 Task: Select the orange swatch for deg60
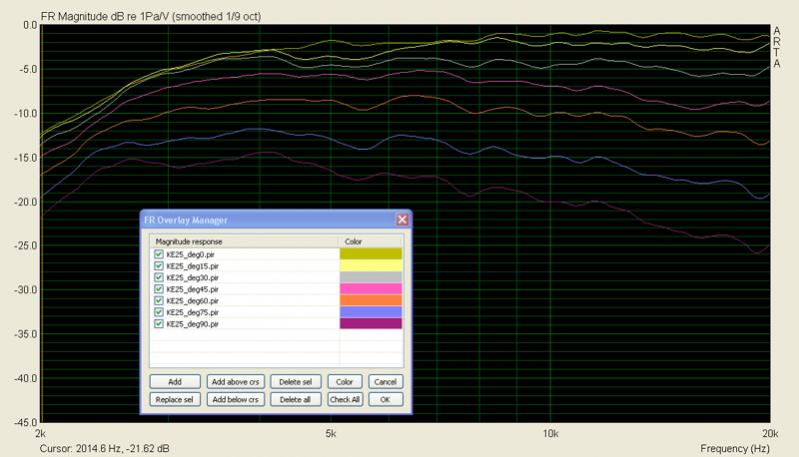point(371,301)
